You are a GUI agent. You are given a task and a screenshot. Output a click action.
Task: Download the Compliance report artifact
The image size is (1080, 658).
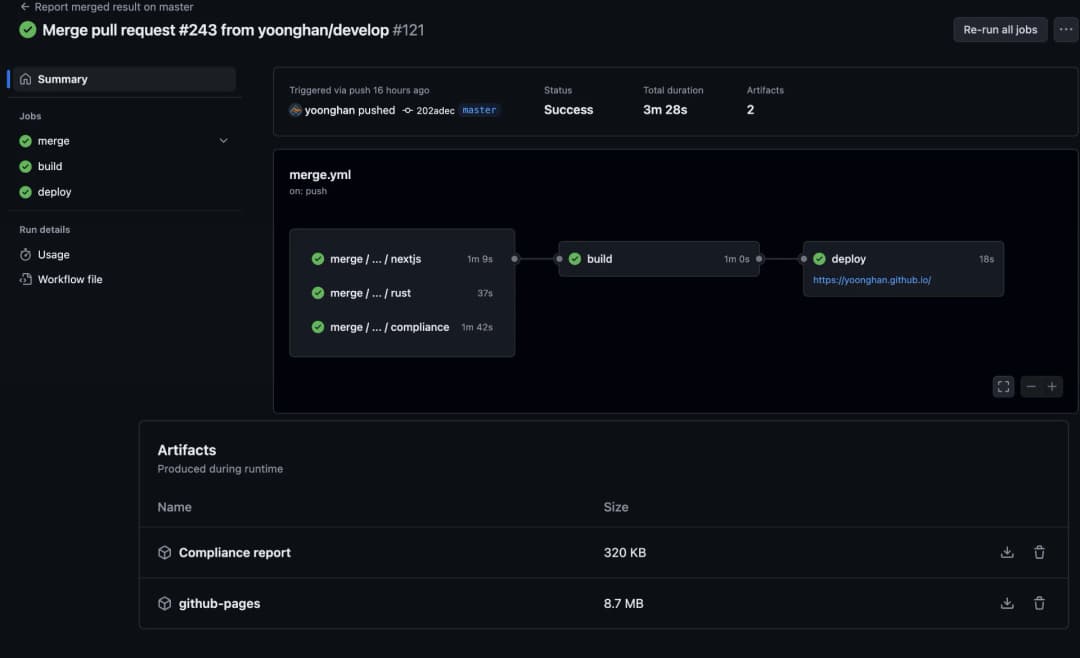pyautogui.click(x=1007, y=551)
